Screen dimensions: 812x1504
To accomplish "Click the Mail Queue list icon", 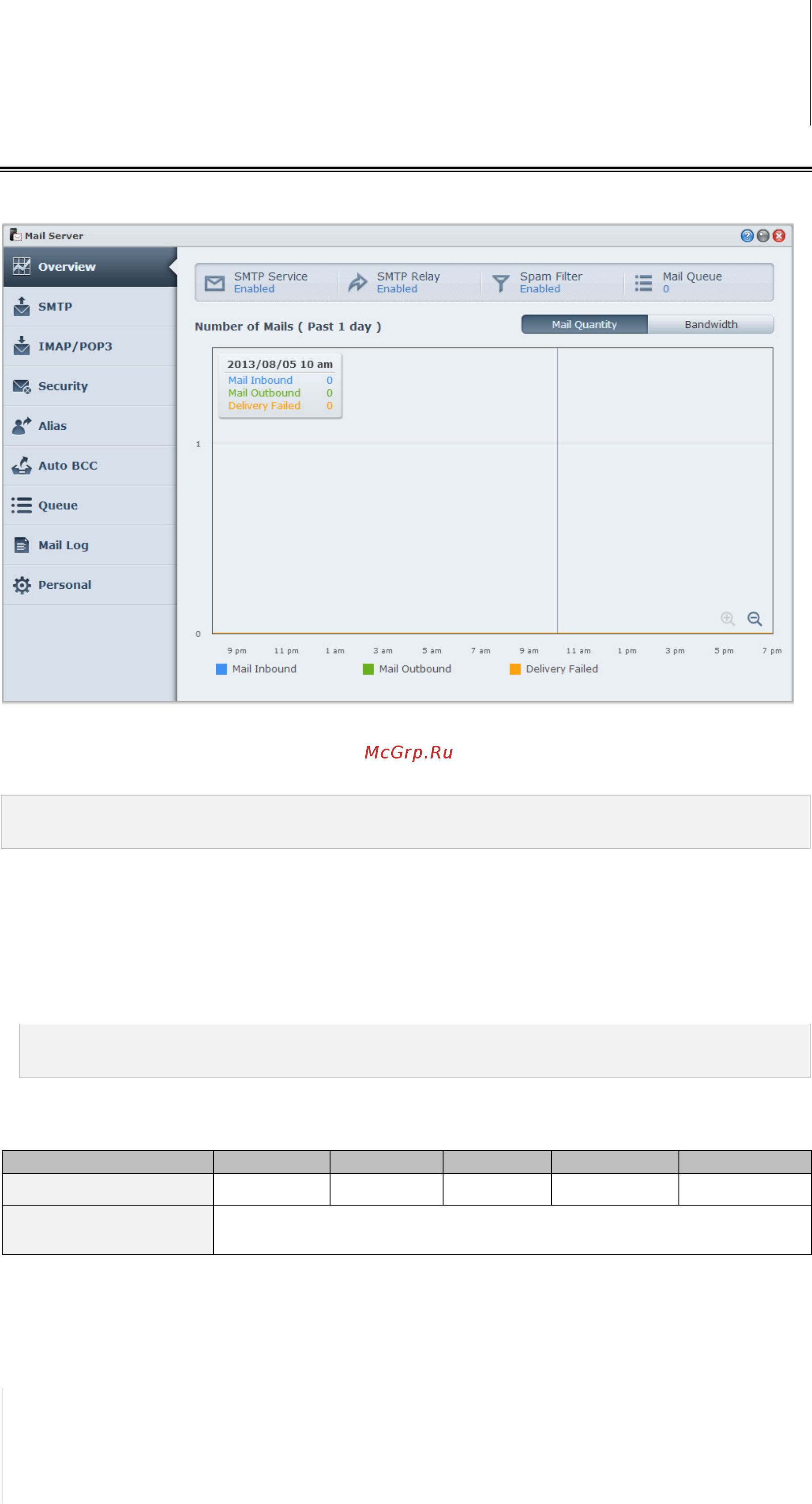I will point(643,283).
